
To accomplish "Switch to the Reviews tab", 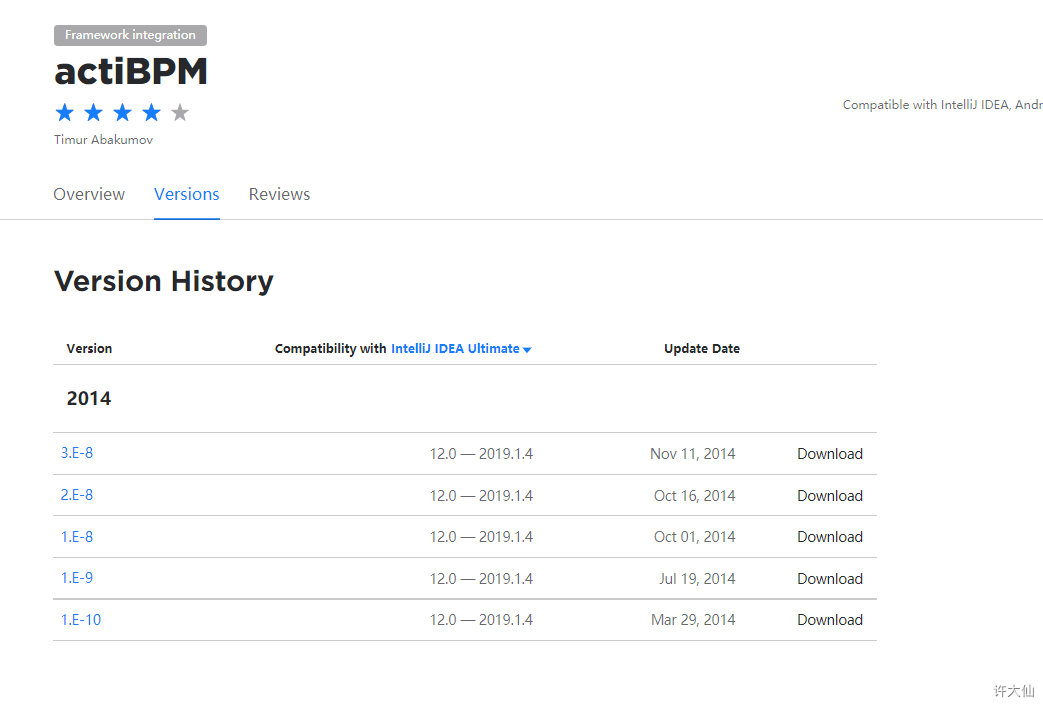I will point(279,194).
